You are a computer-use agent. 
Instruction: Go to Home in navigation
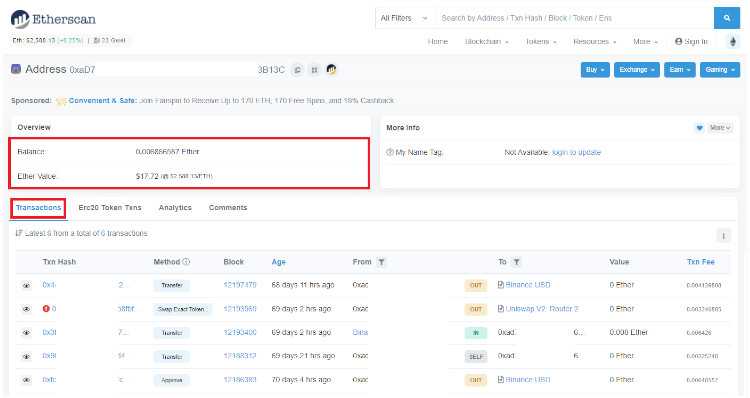438,42
